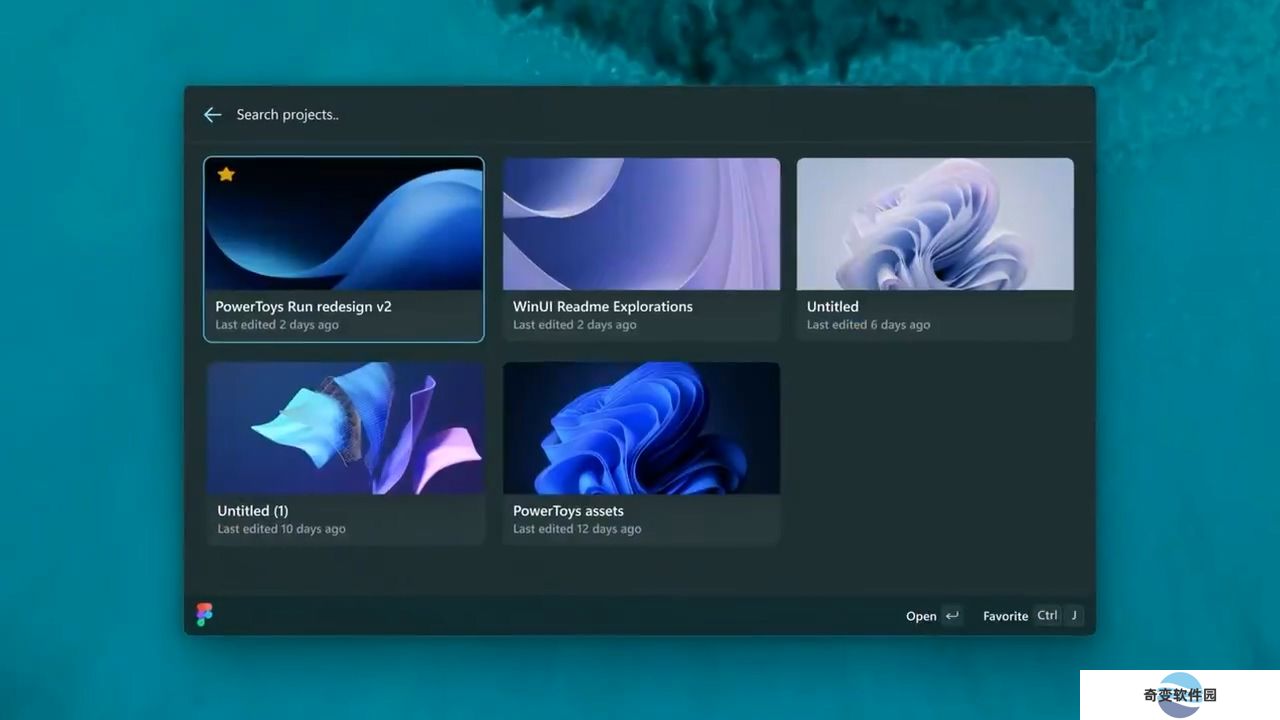
Task: Click Last edited text under WinUI Readme Explorations
Action: [575, 325]
